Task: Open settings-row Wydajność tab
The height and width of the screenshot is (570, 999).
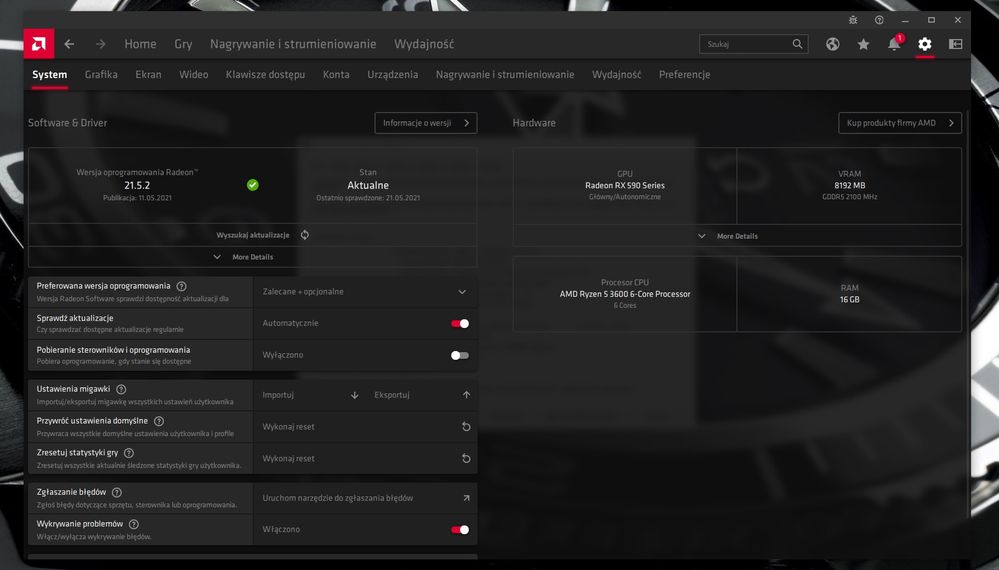Action: coord(616,75)
